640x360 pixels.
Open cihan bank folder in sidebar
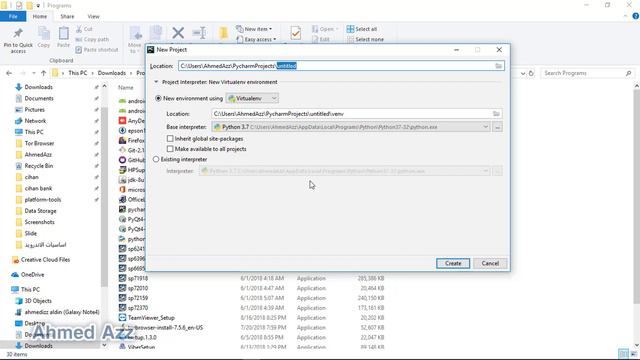tap(38, 188)
